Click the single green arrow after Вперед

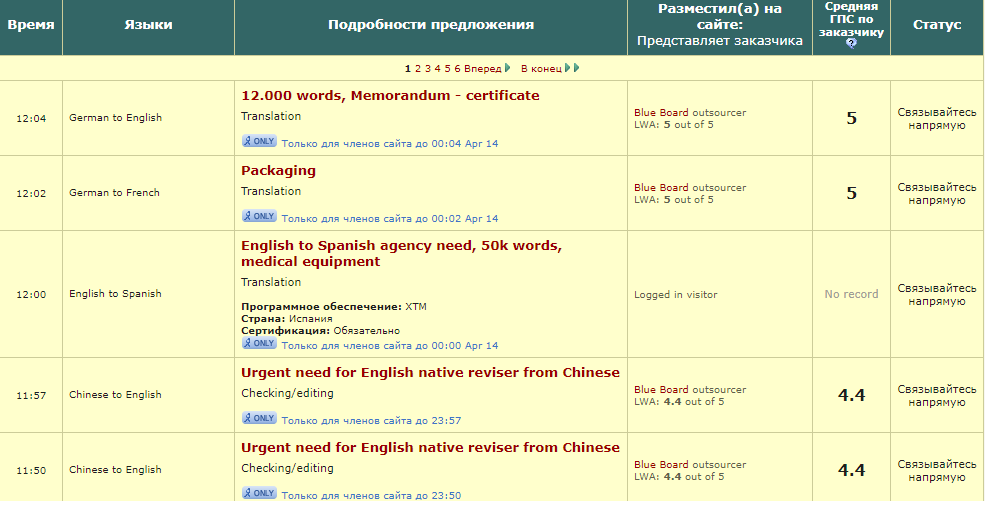[508, 68]
